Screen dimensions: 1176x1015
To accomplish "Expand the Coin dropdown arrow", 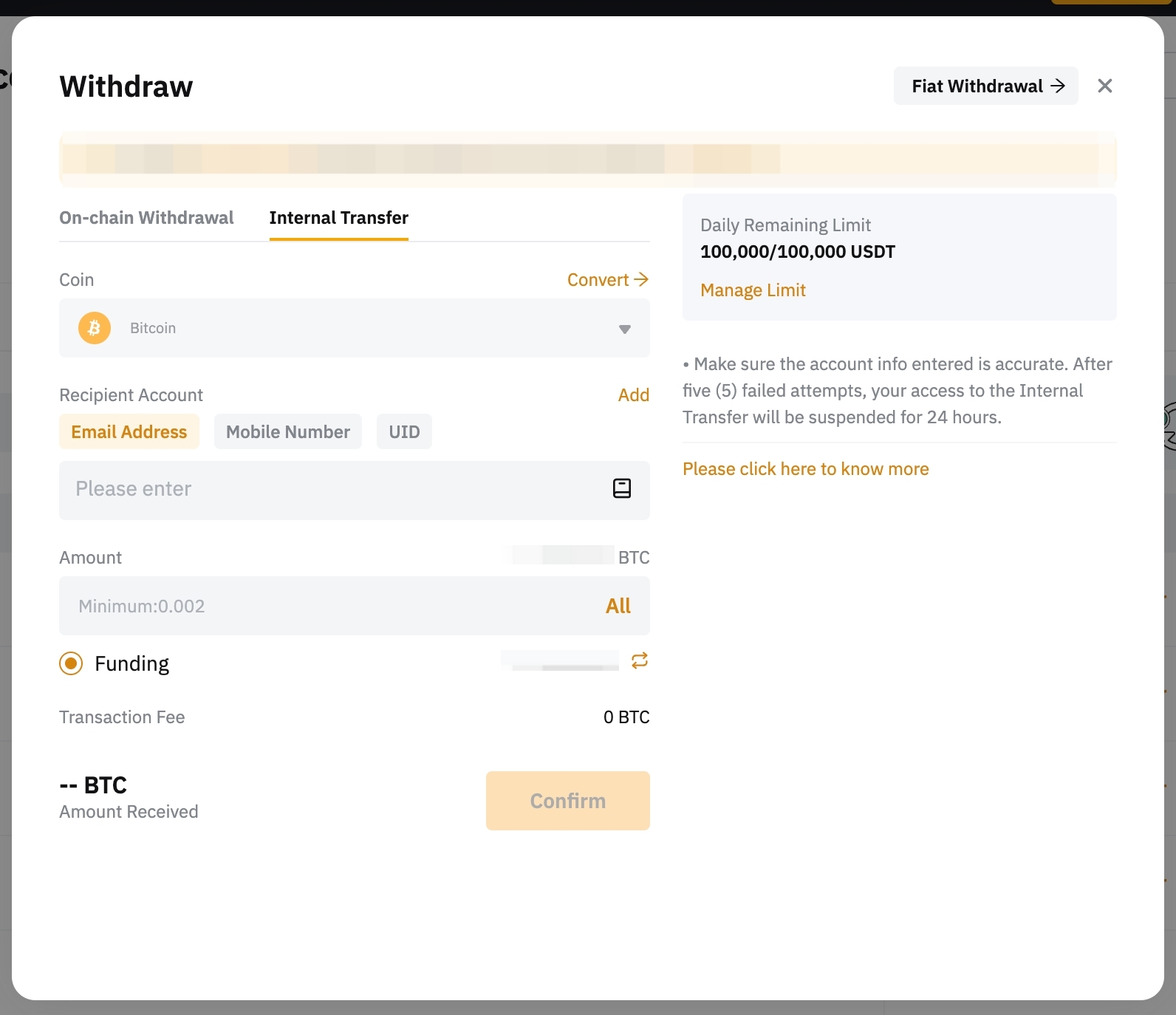I will (x=624, y=329).
